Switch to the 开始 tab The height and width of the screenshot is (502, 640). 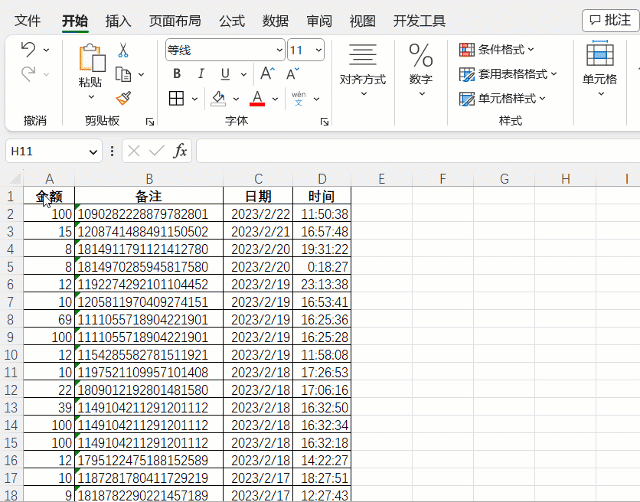(75, 20)
